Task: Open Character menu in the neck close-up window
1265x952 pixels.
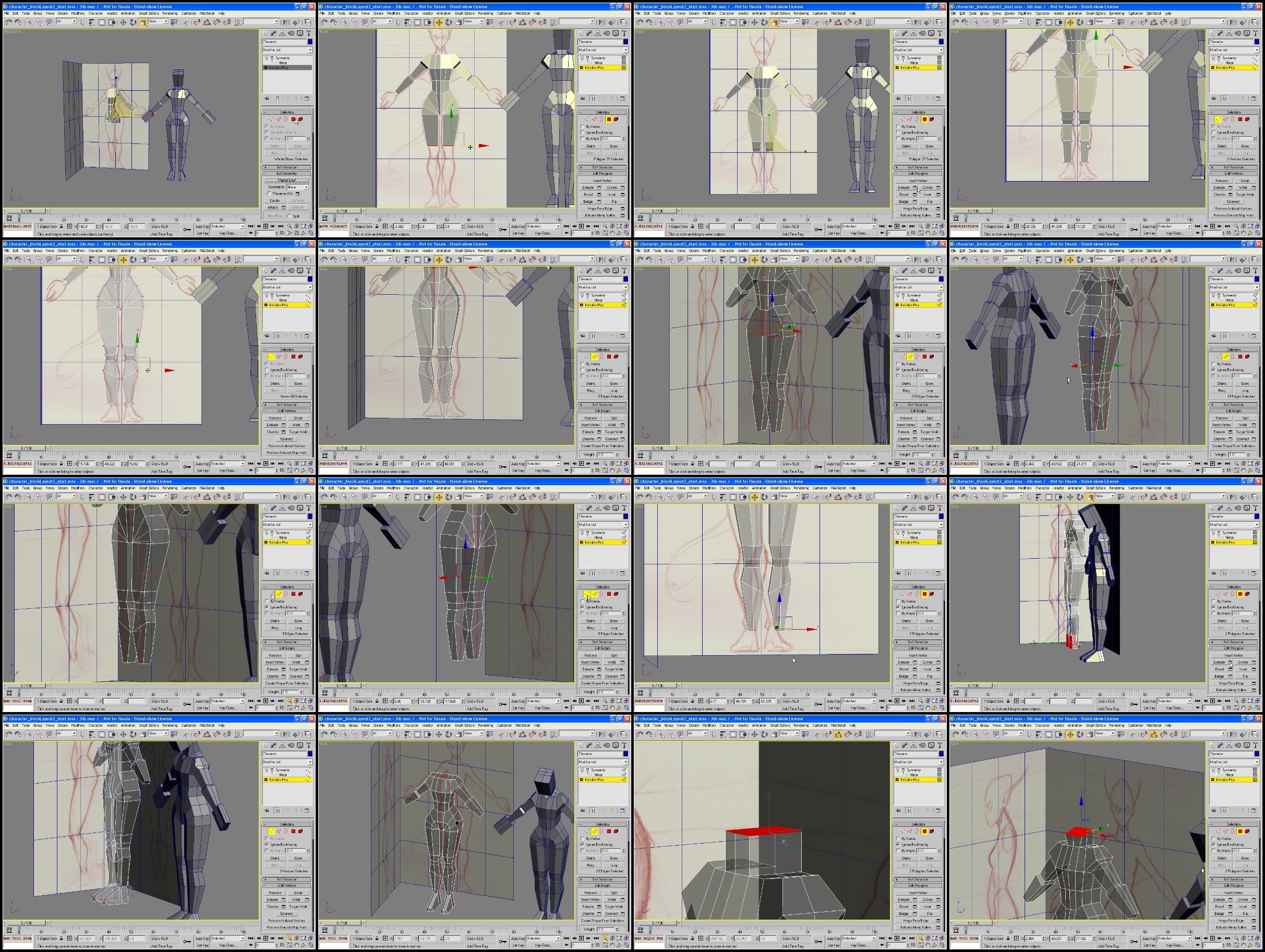Action: (726, 725)
